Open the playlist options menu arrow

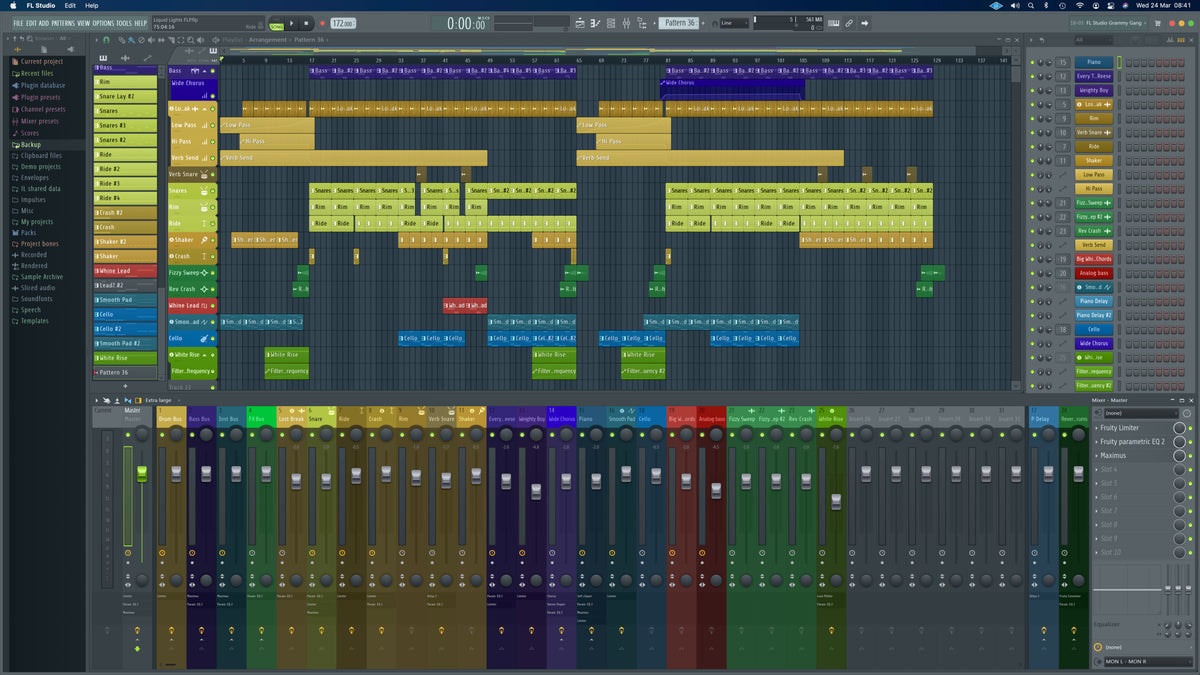click(97, 40)
